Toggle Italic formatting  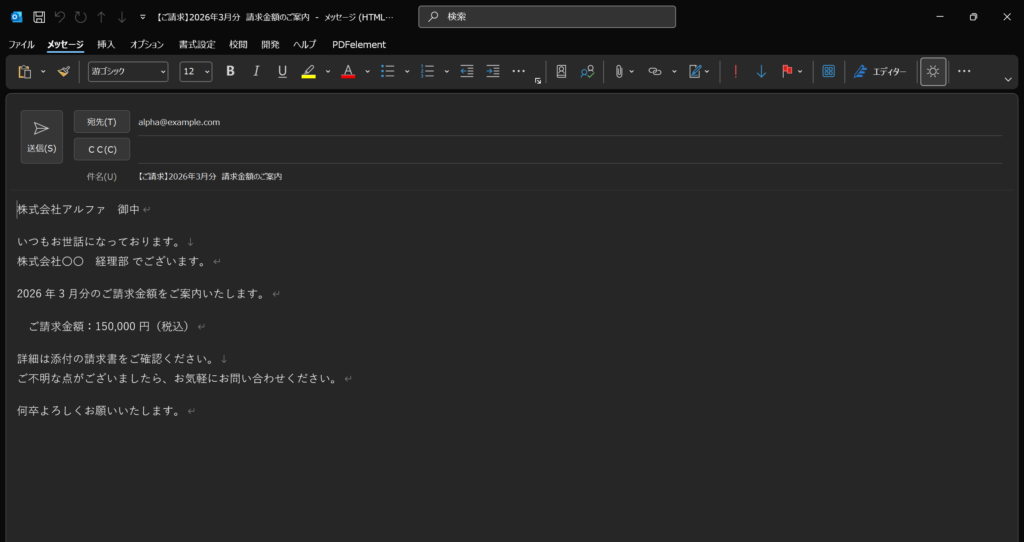coord(256,72)
